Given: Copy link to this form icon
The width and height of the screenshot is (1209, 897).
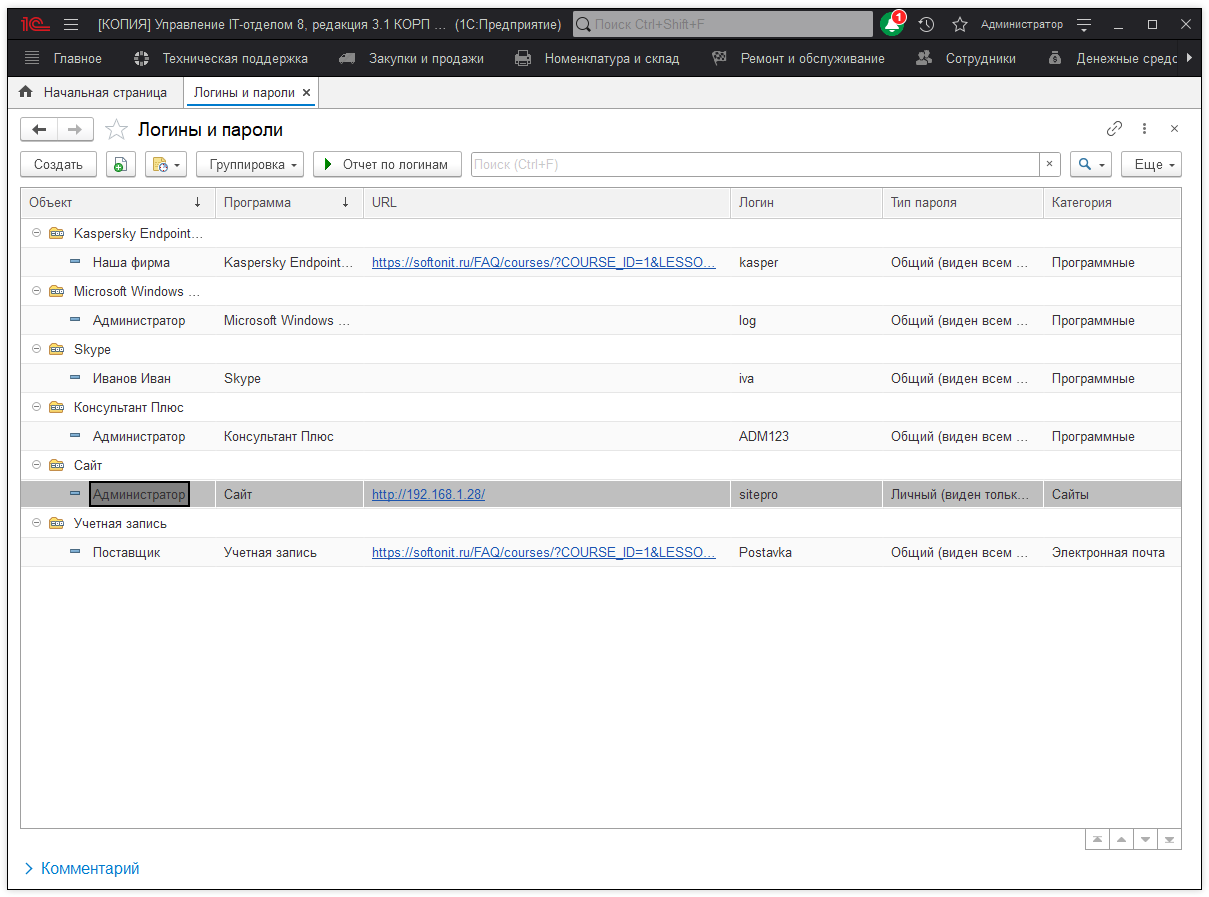Looking at the screenshot, I should (1114, 129).
